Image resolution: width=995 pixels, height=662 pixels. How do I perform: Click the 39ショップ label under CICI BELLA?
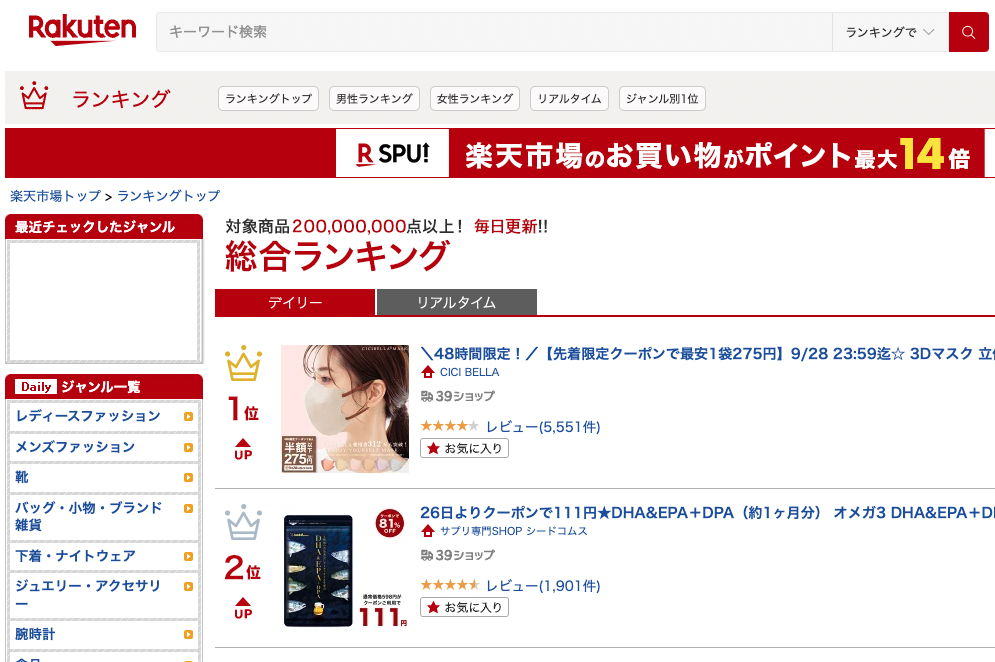465,397
